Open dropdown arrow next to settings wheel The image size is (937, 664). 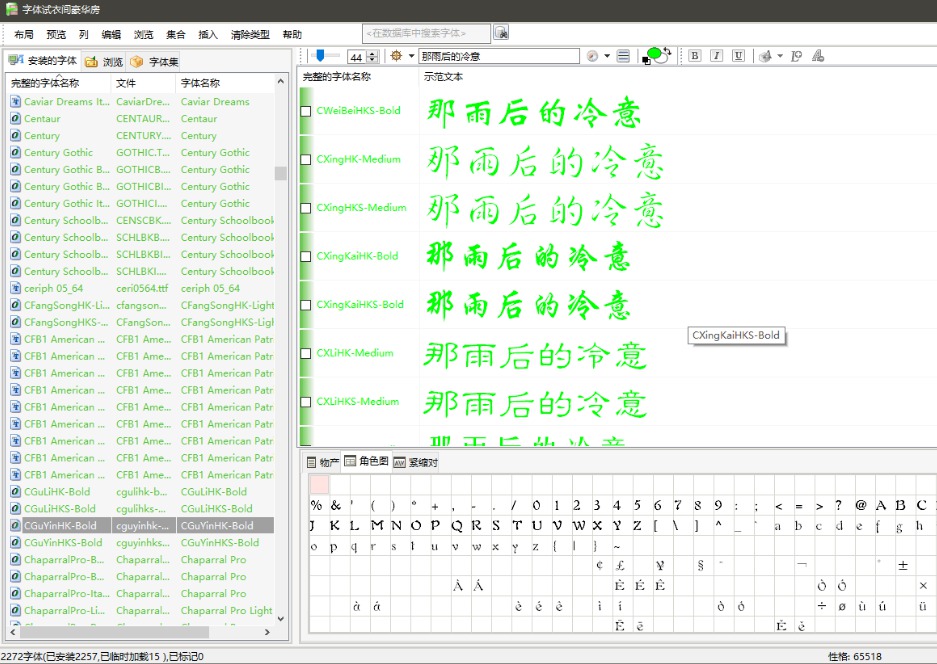411,56
